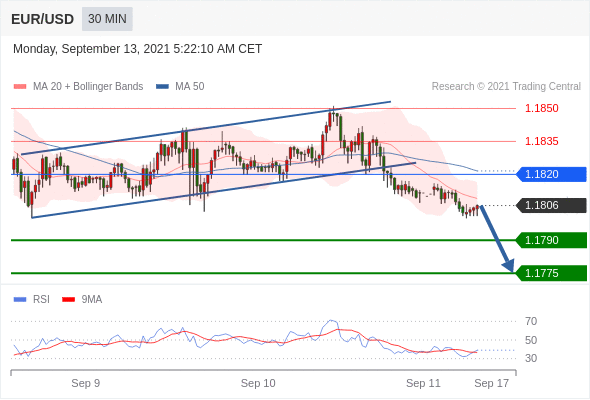590x400 pixels.
Task: Click the Sep 17 date axis label
Action: click(x=491, y=383)
